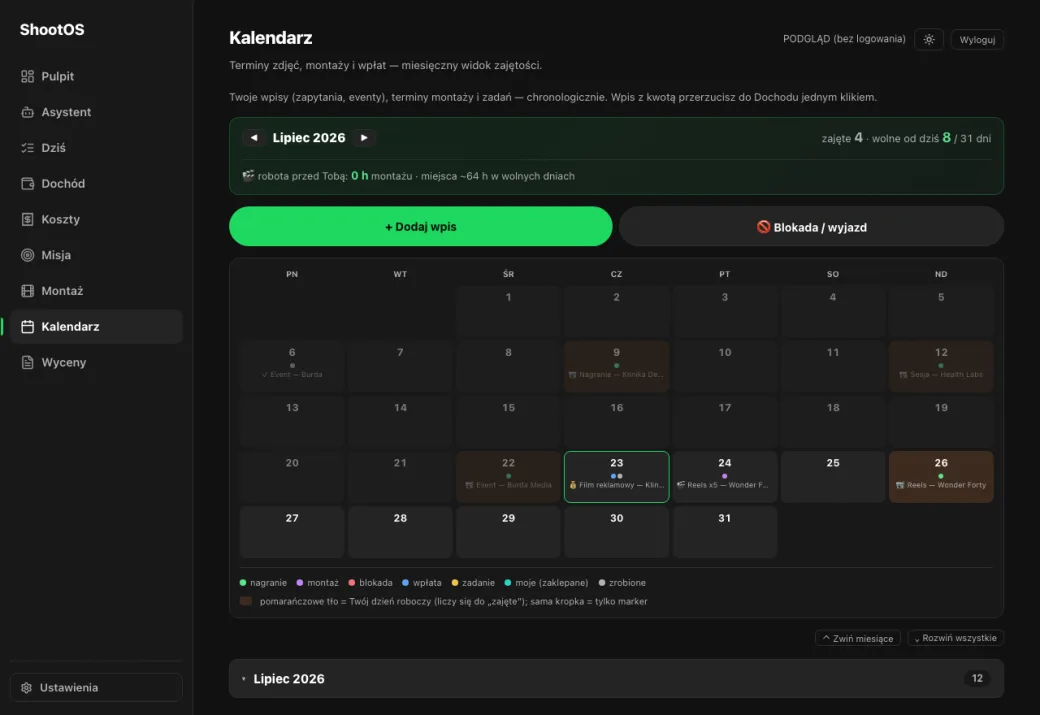Open Misja menu item
The height and width of the screenshot is (715, 1040).
(96, 255)
